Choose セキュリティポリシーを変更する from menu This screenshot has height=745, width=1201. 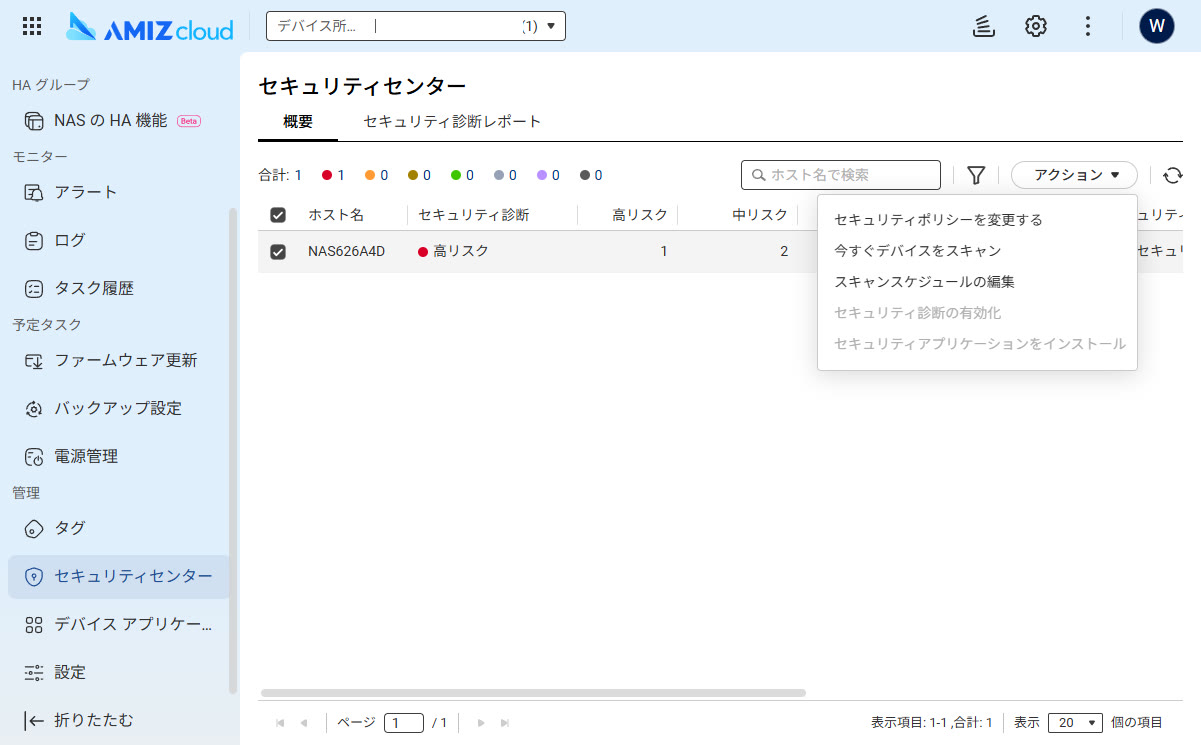(938, 220)
